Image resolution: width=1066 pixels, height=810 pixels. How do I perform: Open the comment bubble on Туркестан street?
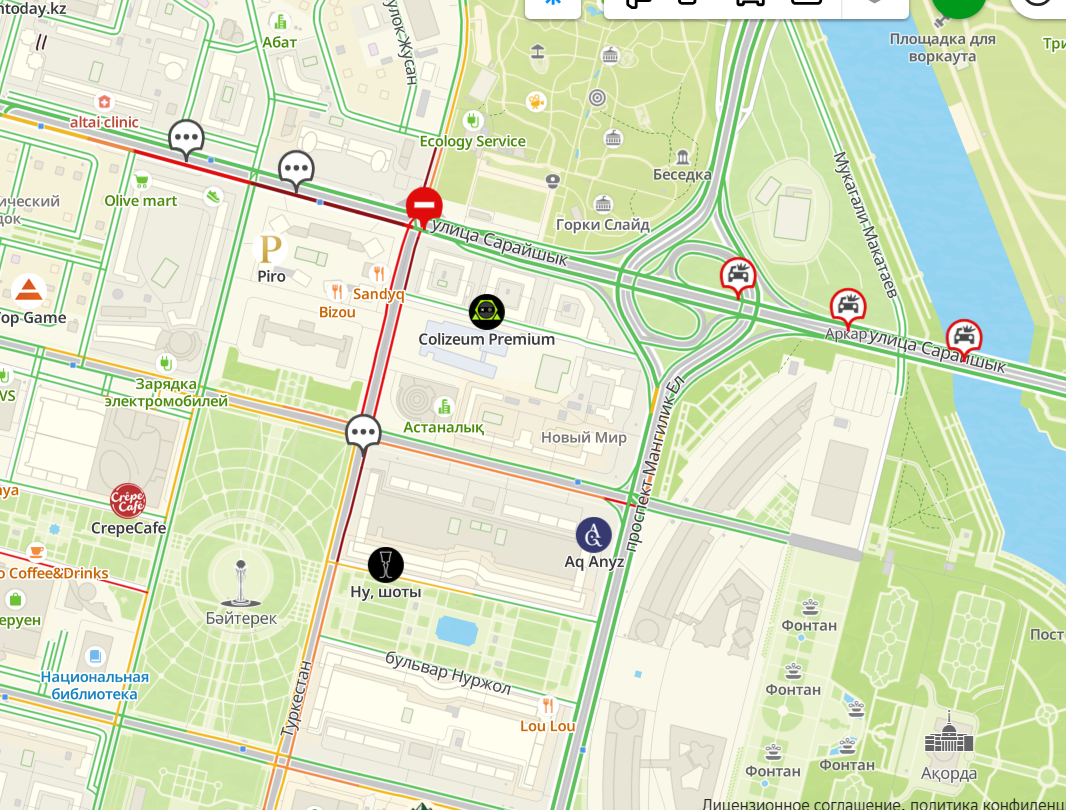pyautogui.click(x=363, y=434)
